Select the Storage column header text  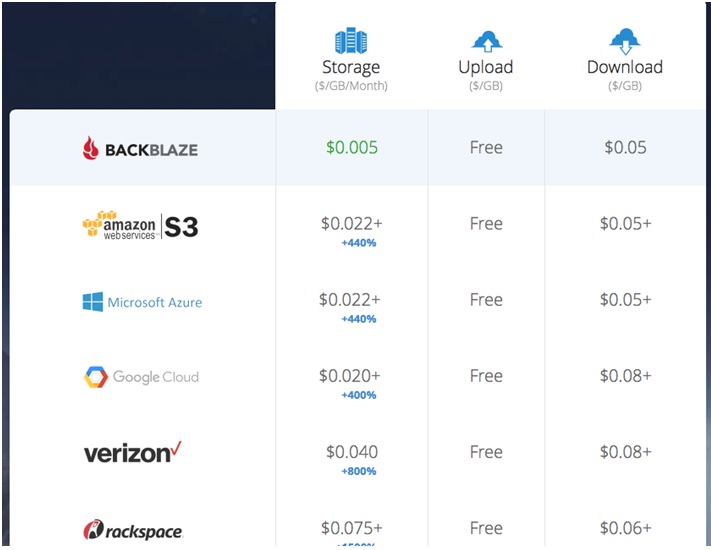pyautogui.click(x=351, y=67)
